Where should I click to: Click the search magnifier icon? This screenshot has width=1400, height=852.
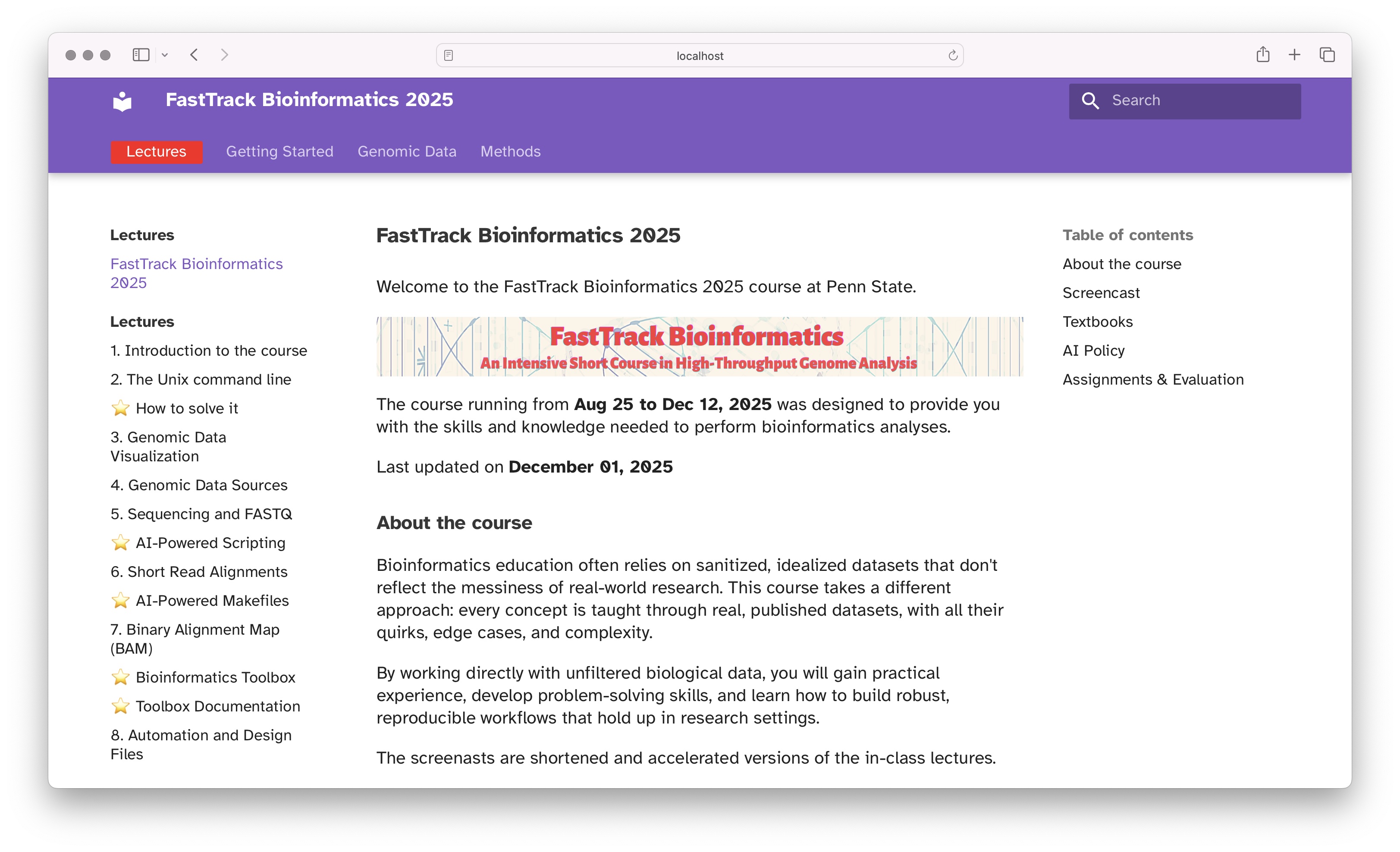pyautogui.click(x=1090, y=100)
